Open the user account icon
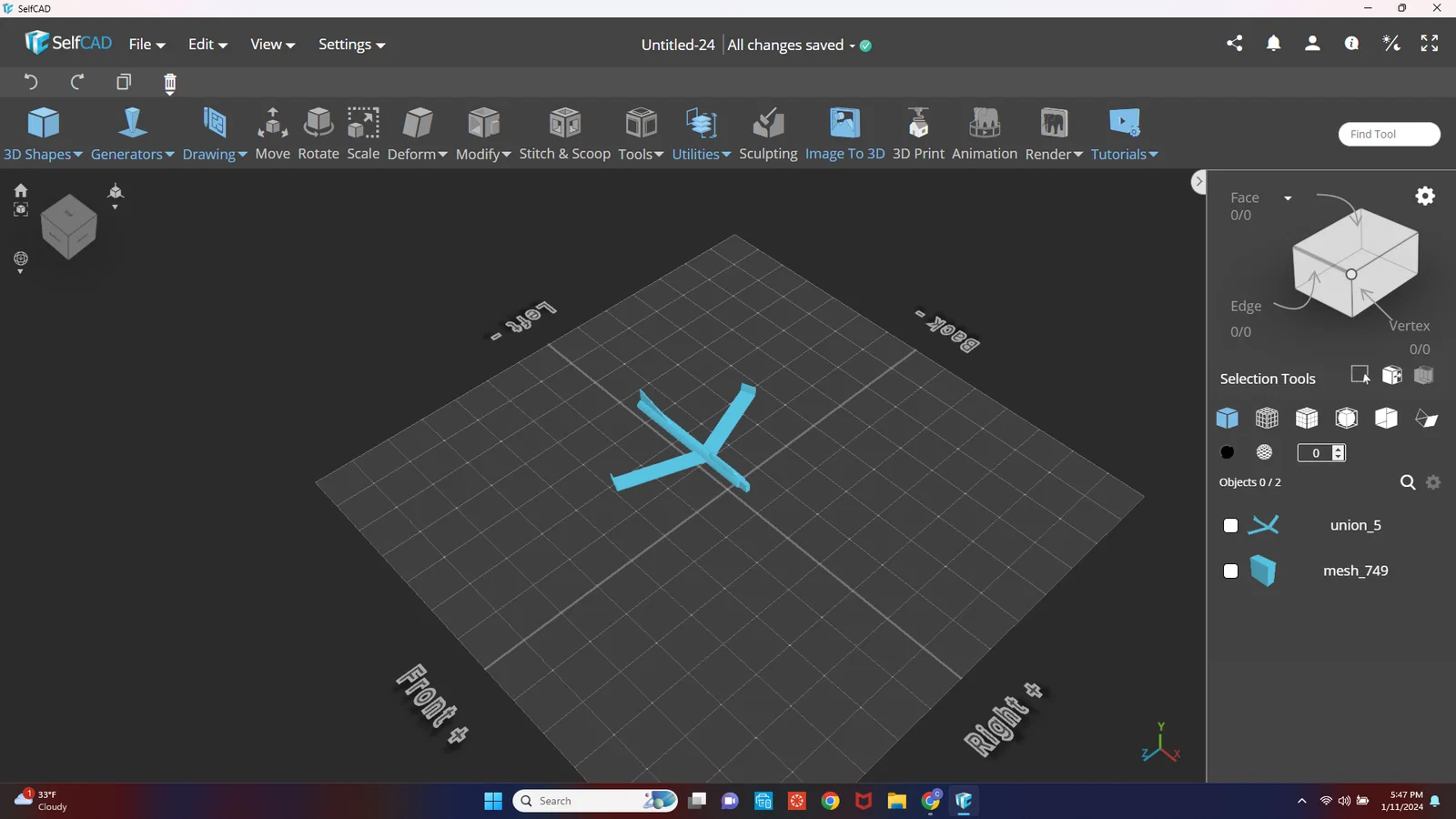The height and width of the screenshot is (819, 1456). (x=1312, y=44)
